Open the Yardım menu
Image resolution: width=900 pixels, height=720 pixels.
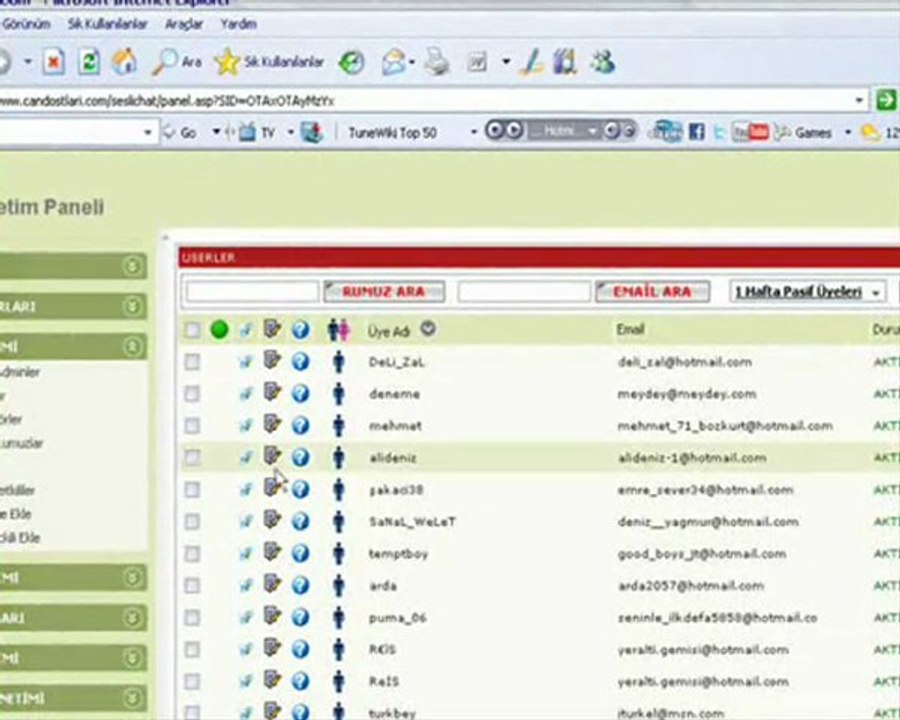pyautogui.click(x=238, y=24)
